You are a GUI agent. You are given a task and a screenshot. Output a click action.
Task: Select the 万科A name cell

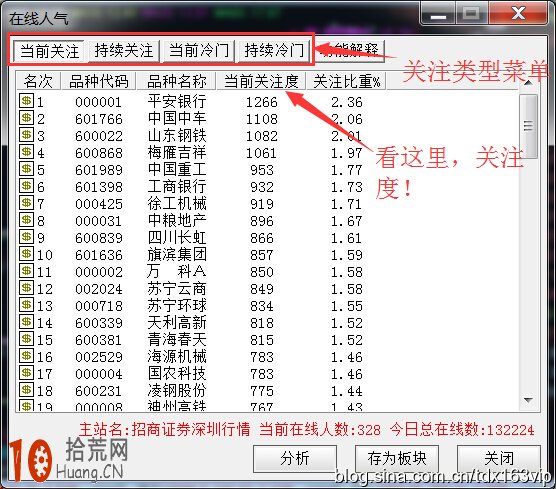pyautogui.click(x=177, y=272)
